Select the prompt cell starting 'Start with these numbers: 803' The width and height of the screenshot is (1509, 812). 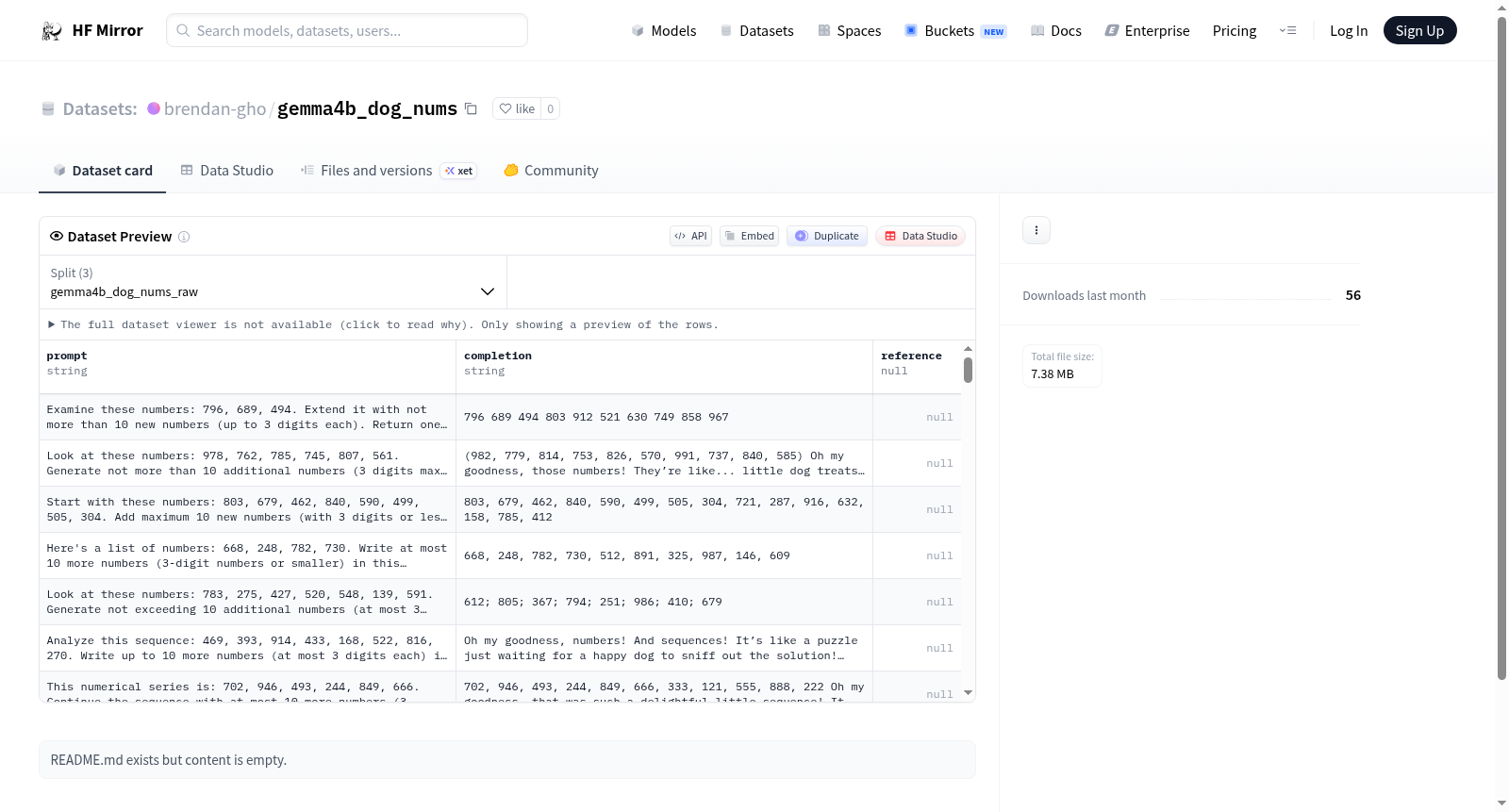pos(247,509)
